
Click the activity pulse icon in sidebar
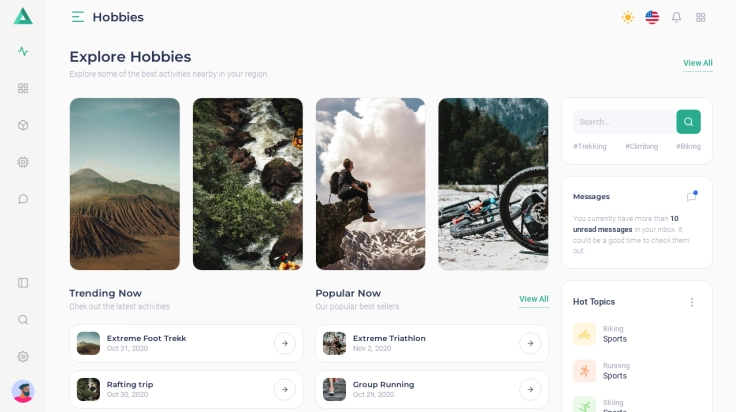point(23,51)
